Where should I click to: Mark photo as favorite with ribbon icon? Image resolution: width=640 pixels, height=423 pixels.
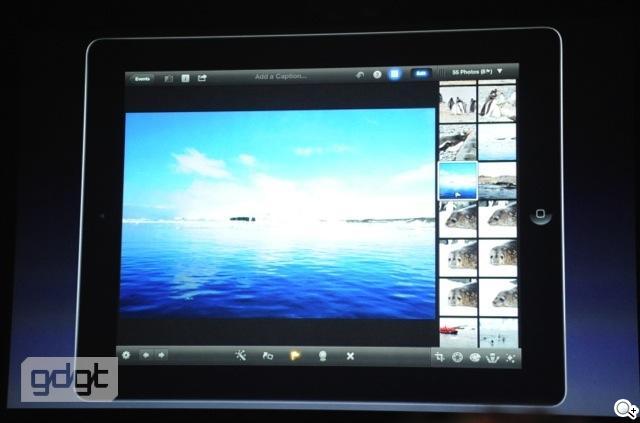(322, 355)
